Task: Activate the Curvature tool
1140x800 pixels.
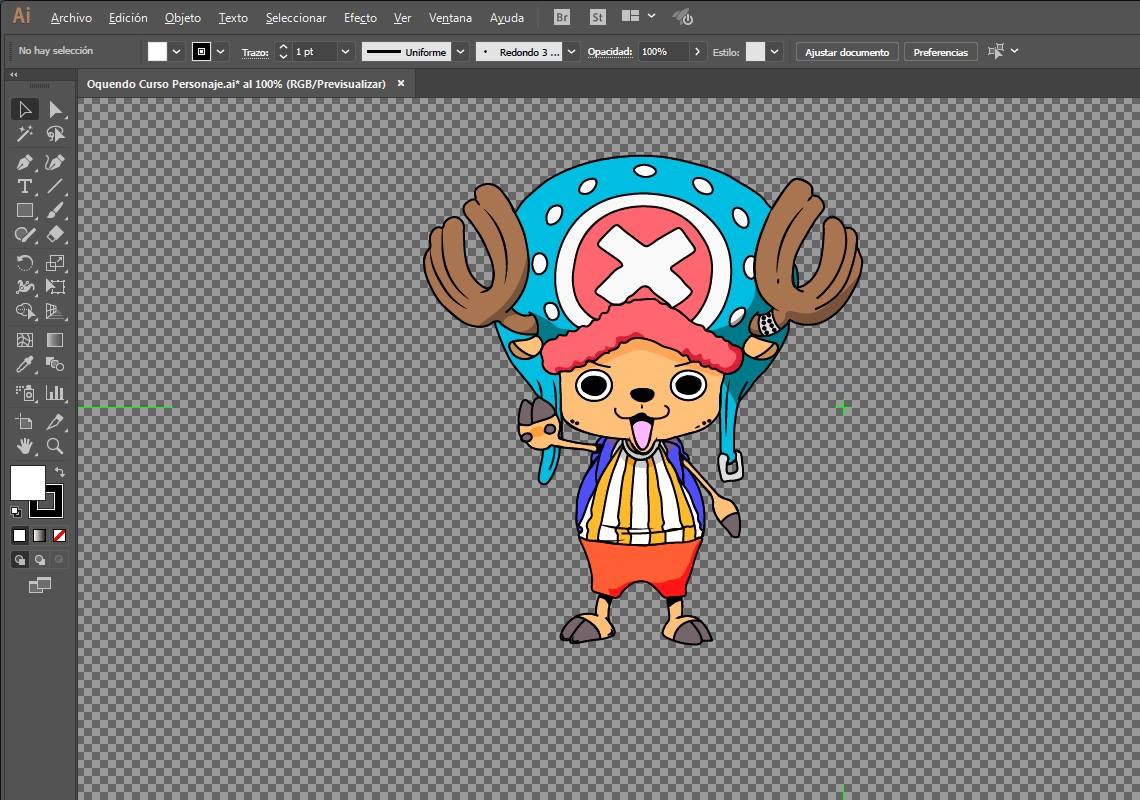Action: (x=55, y=162)
